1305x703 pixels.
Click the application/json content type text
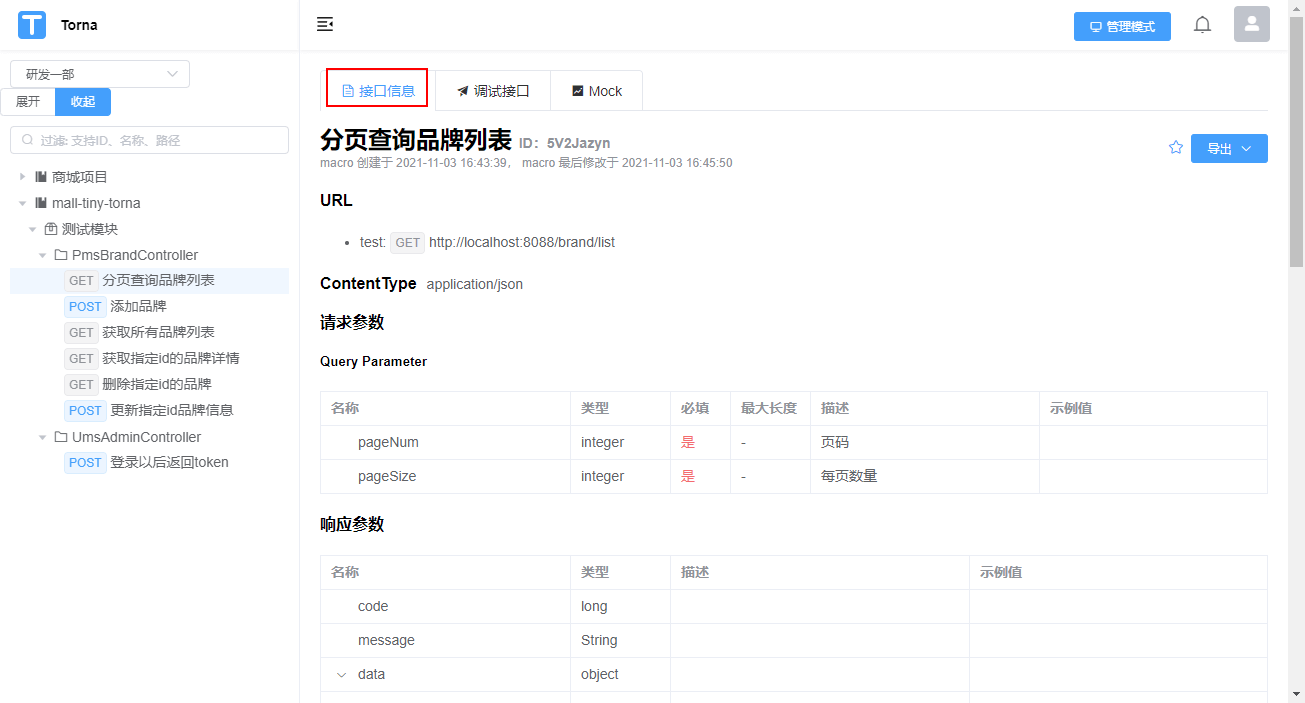tap(475, 284)
